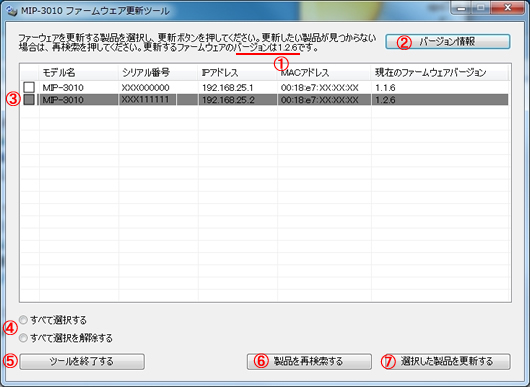Minimize the firmware update tool window
The width and height of the screenshot is (530, 387).
461,8
